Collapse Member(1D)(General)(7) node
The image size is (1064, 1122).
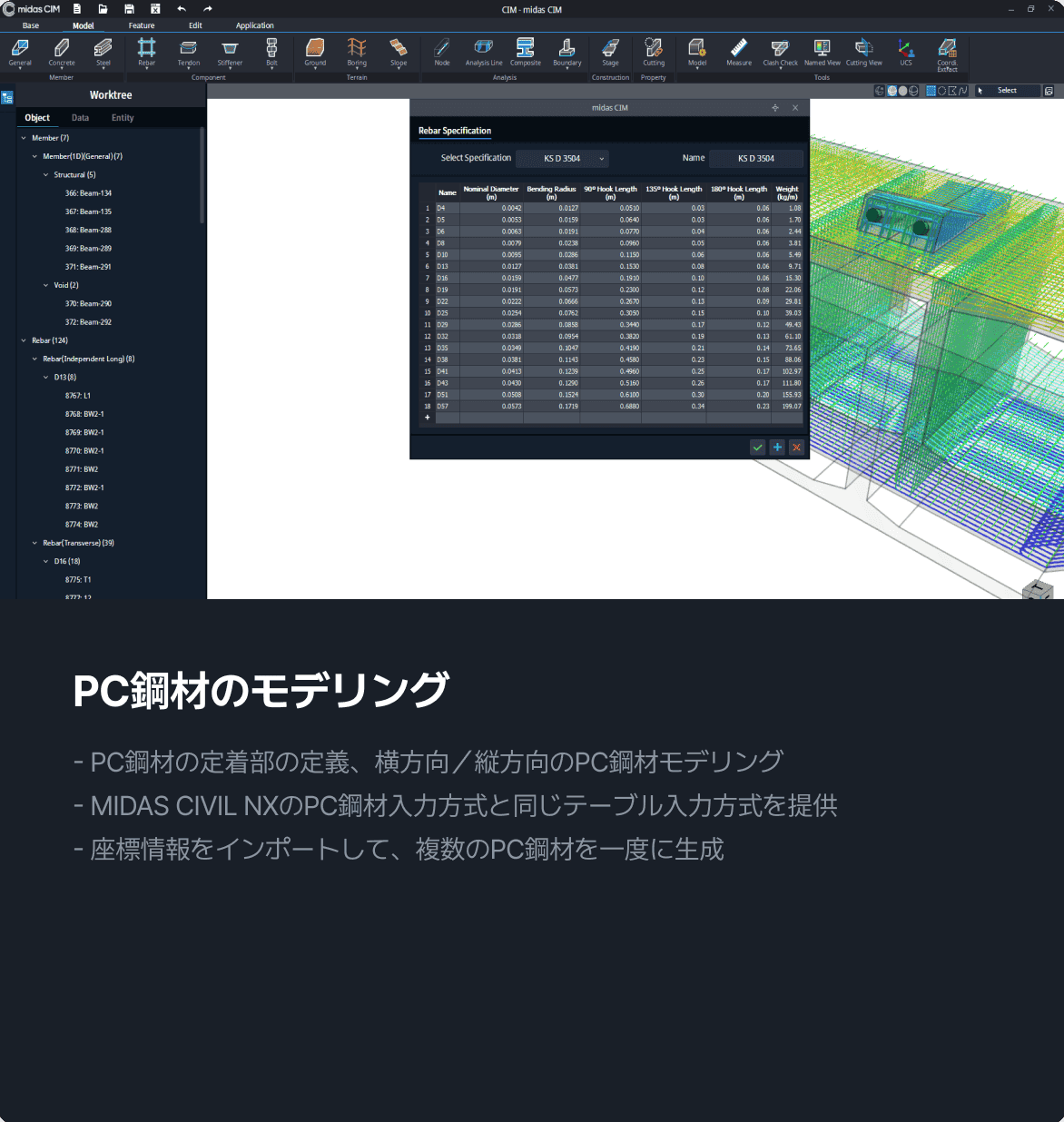click(34, 156)
